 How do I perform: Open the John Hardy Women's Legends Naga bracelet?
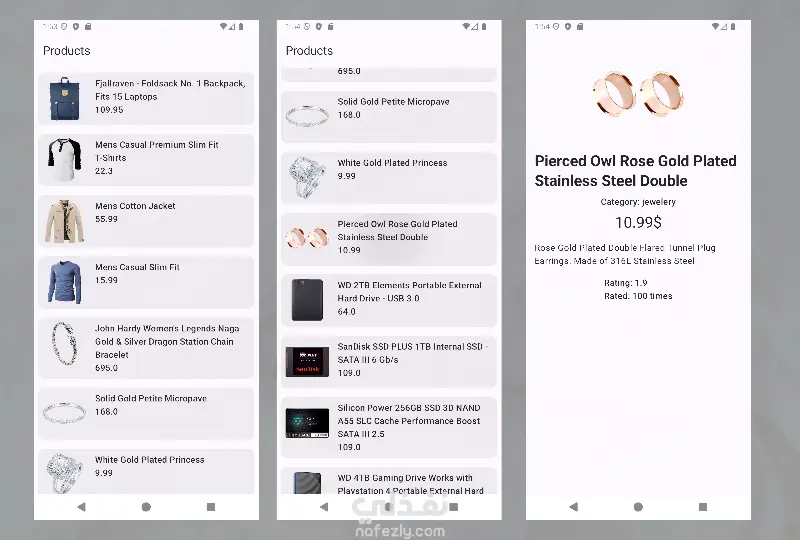pos(146,348)
